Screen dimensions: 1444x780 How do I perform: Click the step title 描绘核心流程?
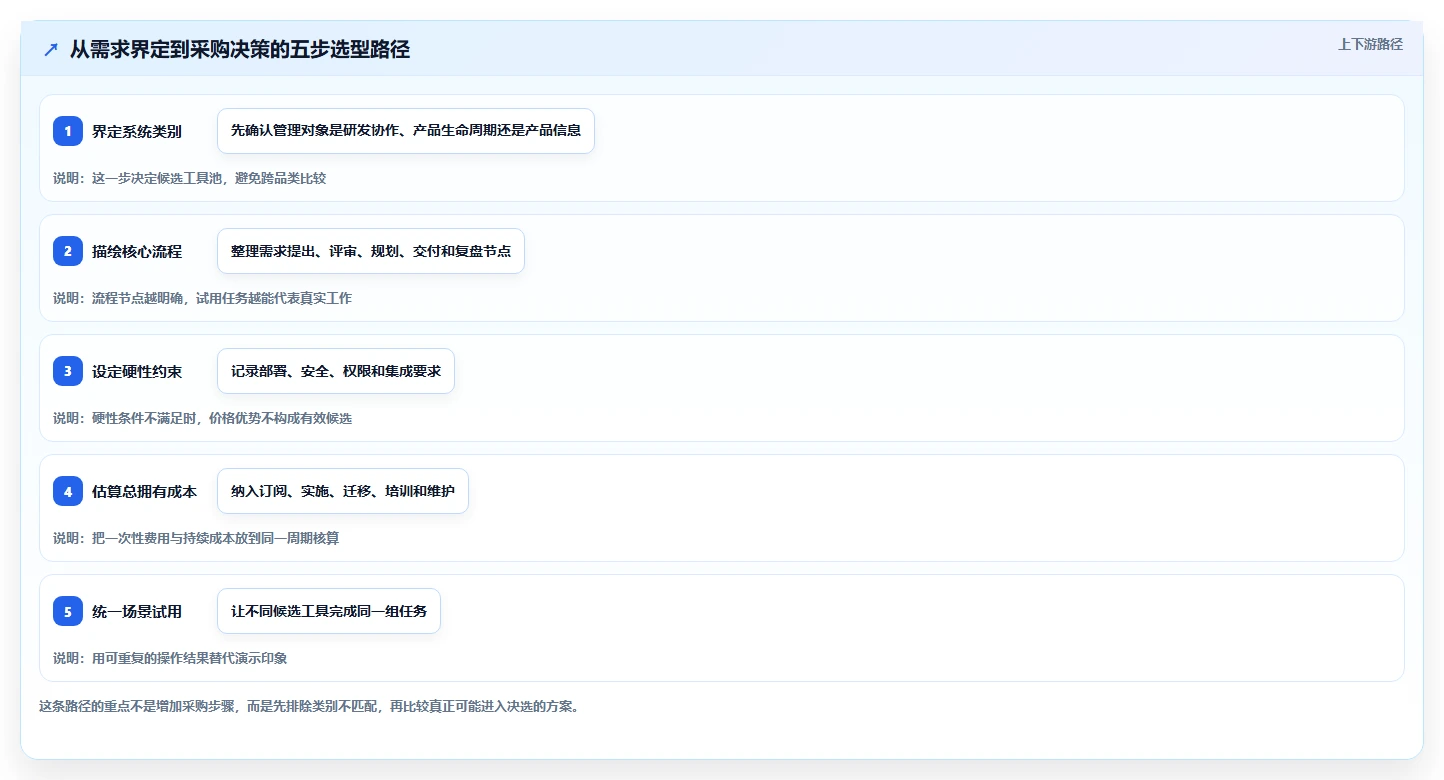click(137, 251)
